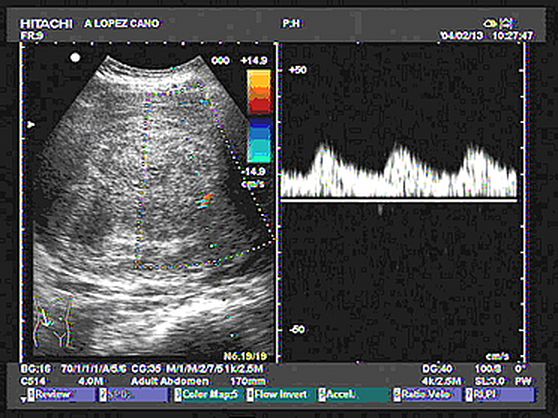Open the Review function button
The image size is (558, 418).
(x=62, y=395)
